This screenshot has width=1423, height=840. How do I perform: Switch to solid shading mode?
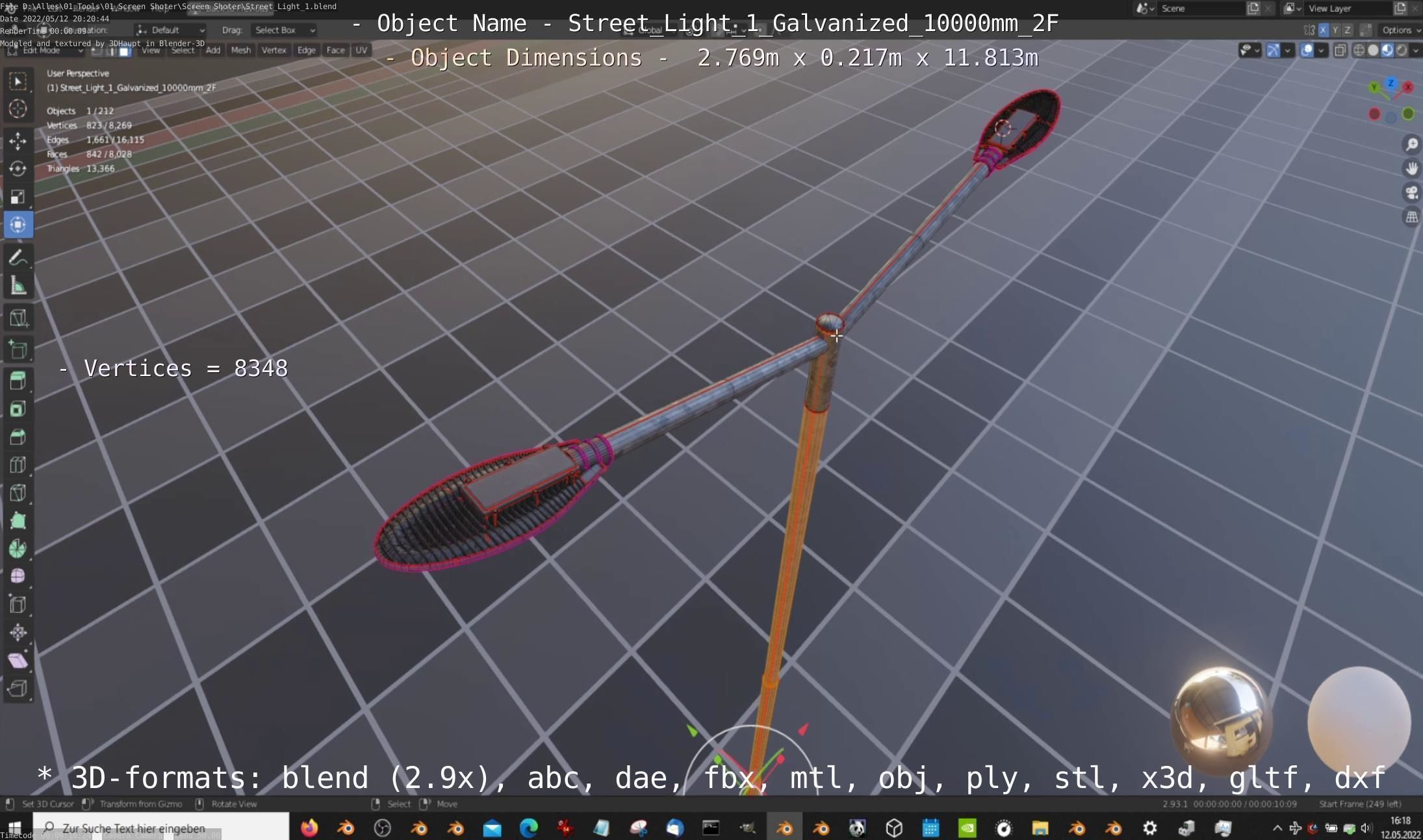(1373, 50)
